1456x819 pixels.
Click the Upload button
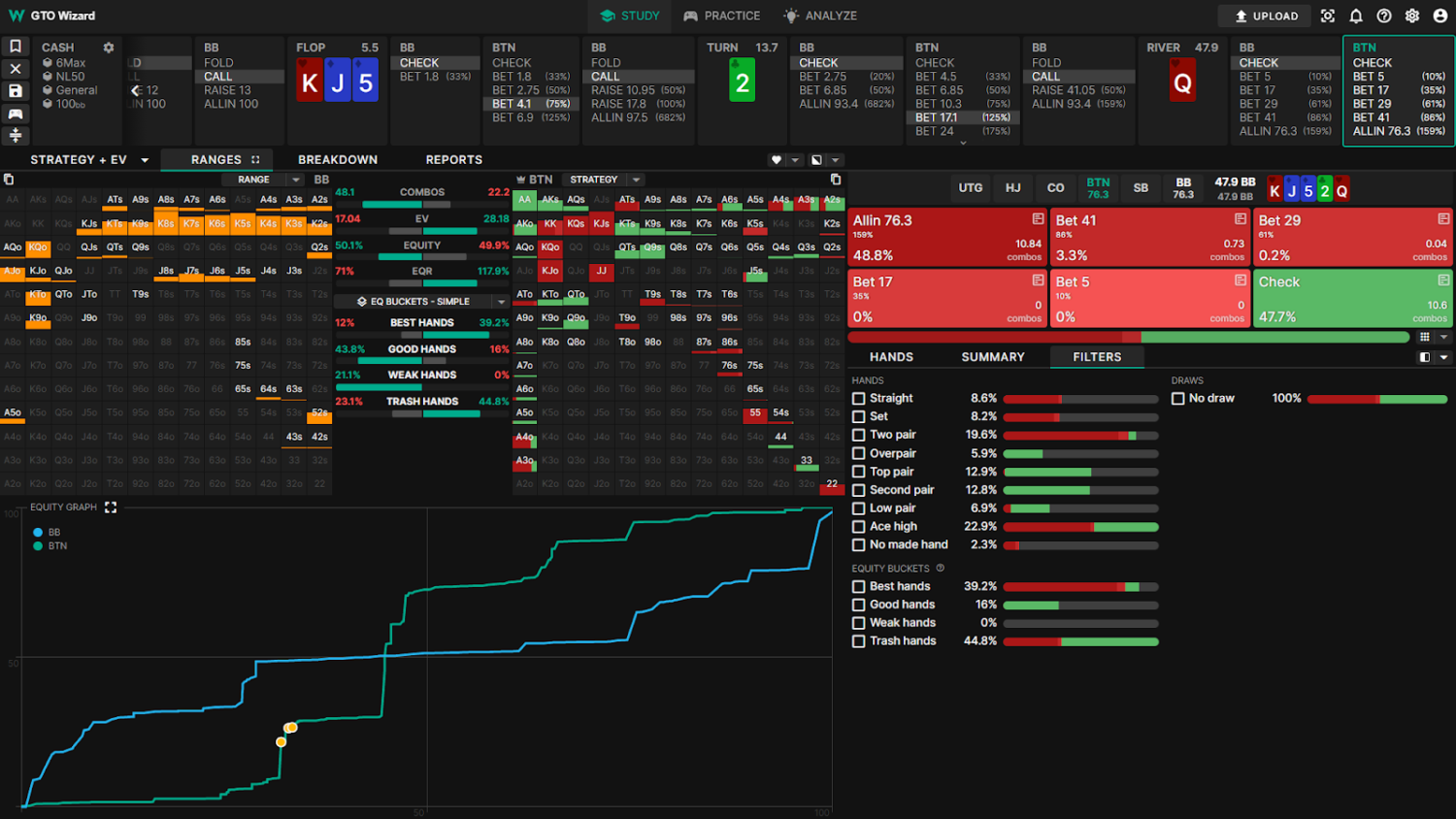click(1265, 16)
